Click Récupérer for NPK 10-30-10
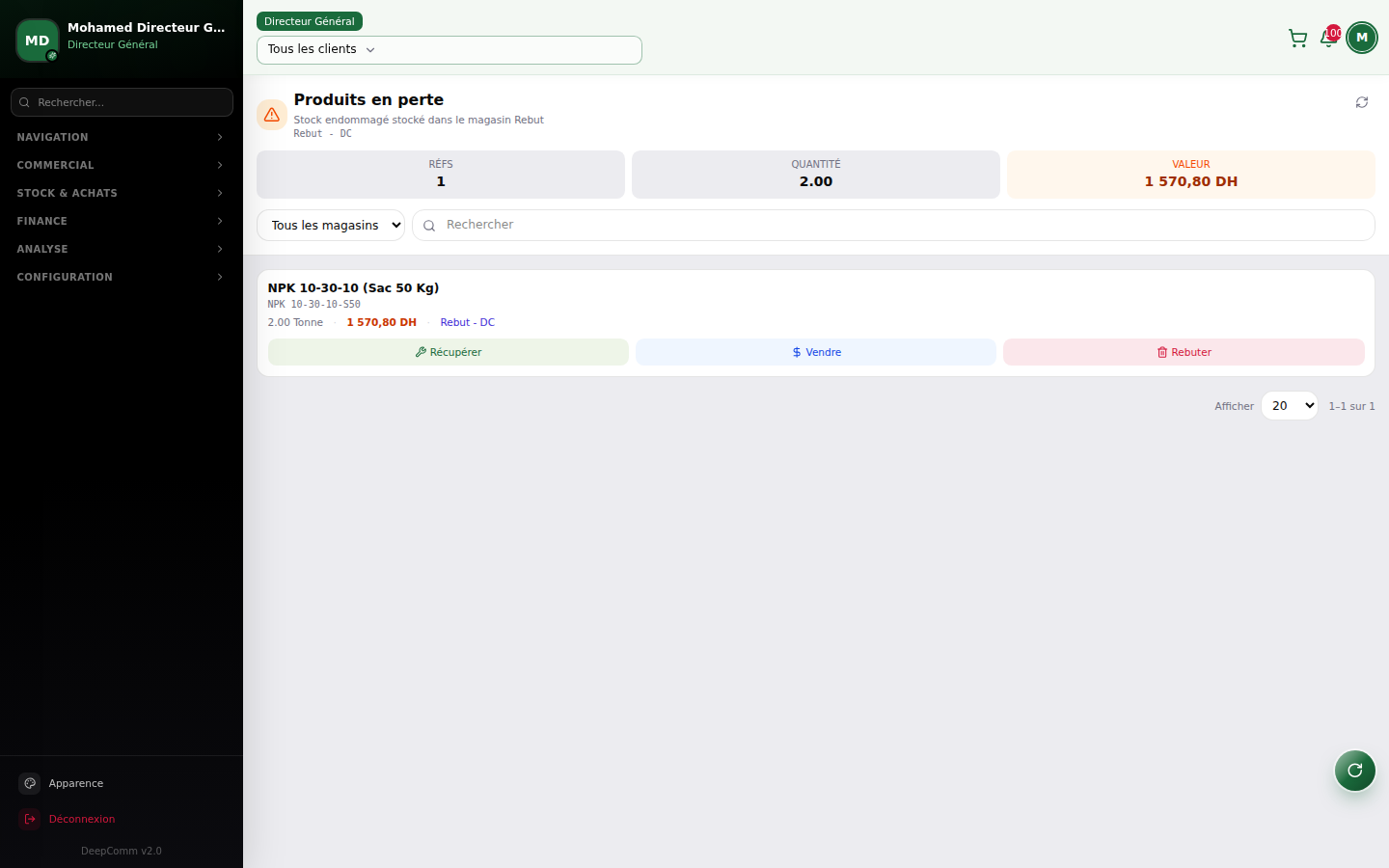The image size is (1389, 868). (x=449, y=352)
